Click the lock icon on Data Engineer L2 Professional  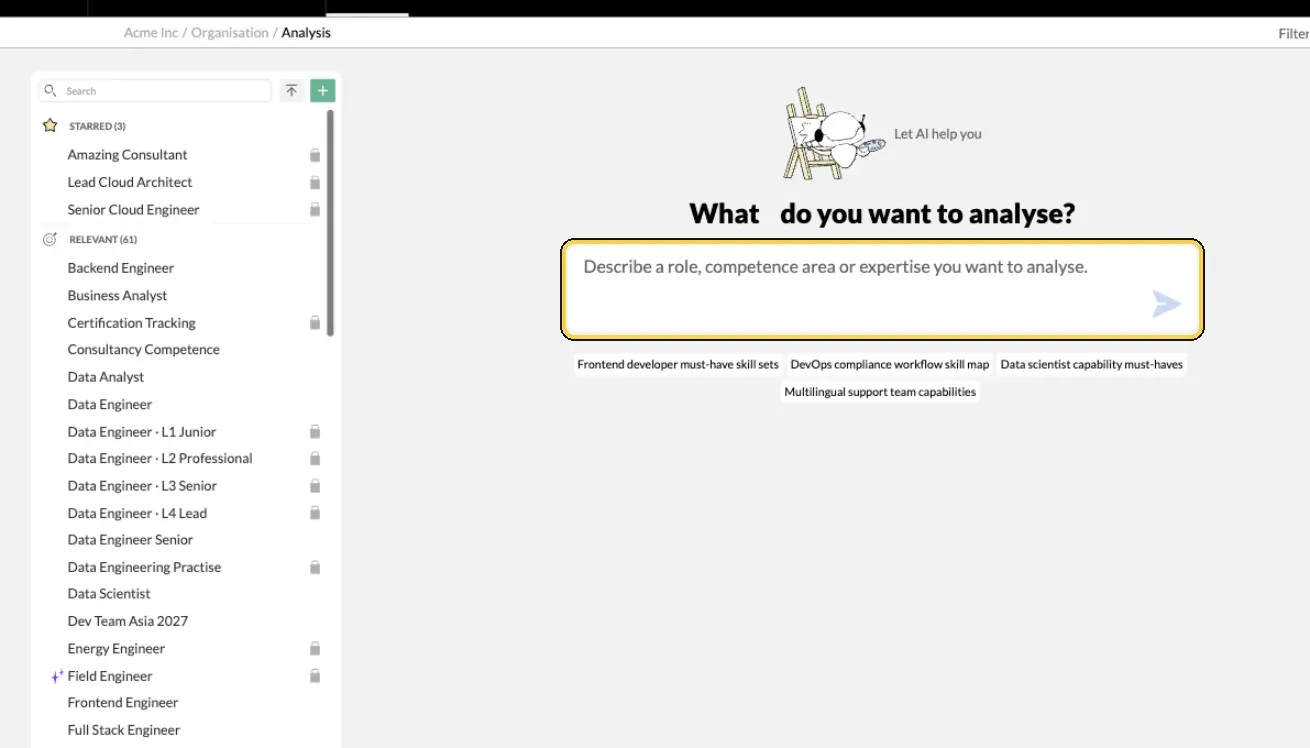(315, 458)
